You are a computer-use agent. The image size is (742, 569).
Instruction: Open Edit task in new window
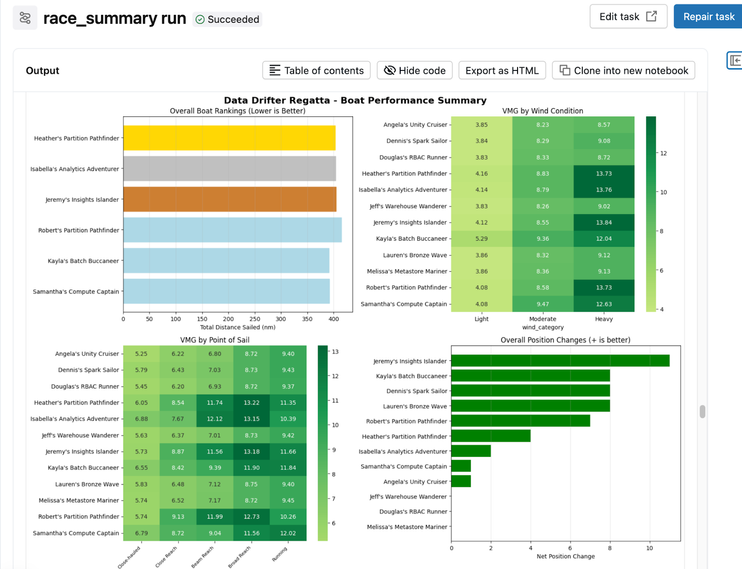tap(628, 17)
